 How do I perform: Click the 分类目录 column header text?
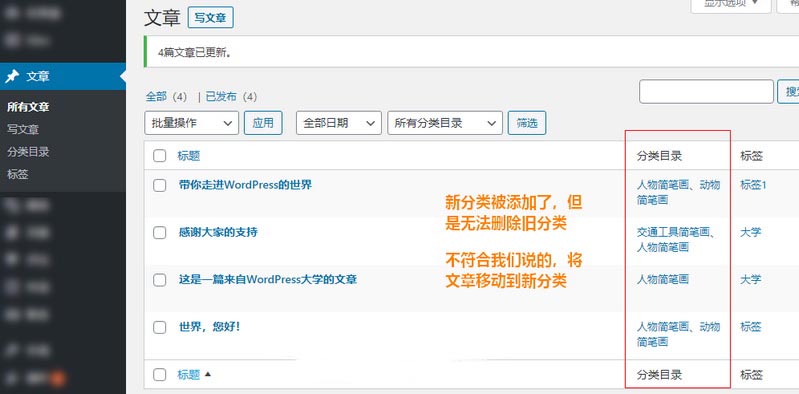click(659, 156)
